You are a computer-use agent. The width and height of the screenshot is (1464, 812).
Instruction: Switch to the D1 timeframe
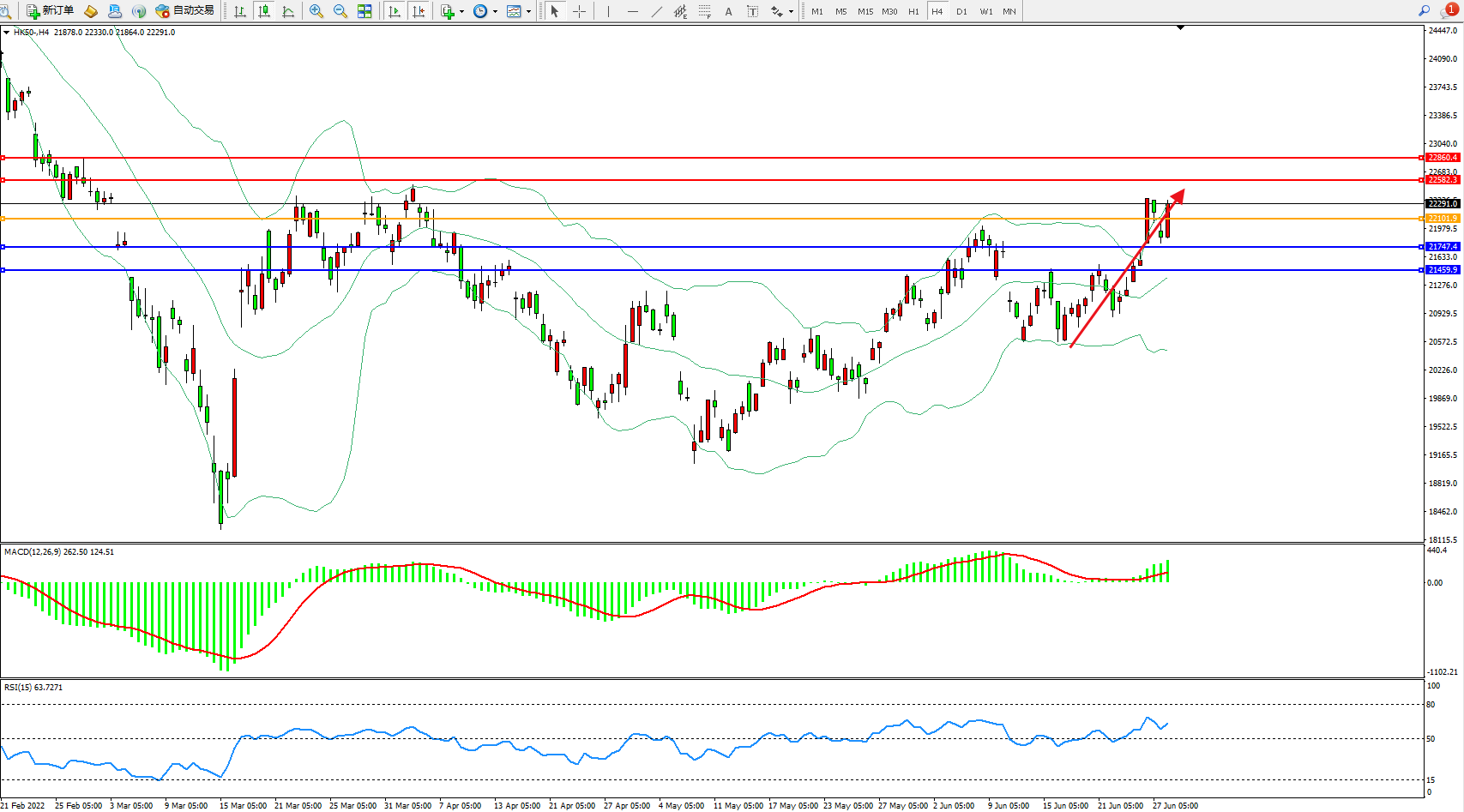(x=961, y=11)
